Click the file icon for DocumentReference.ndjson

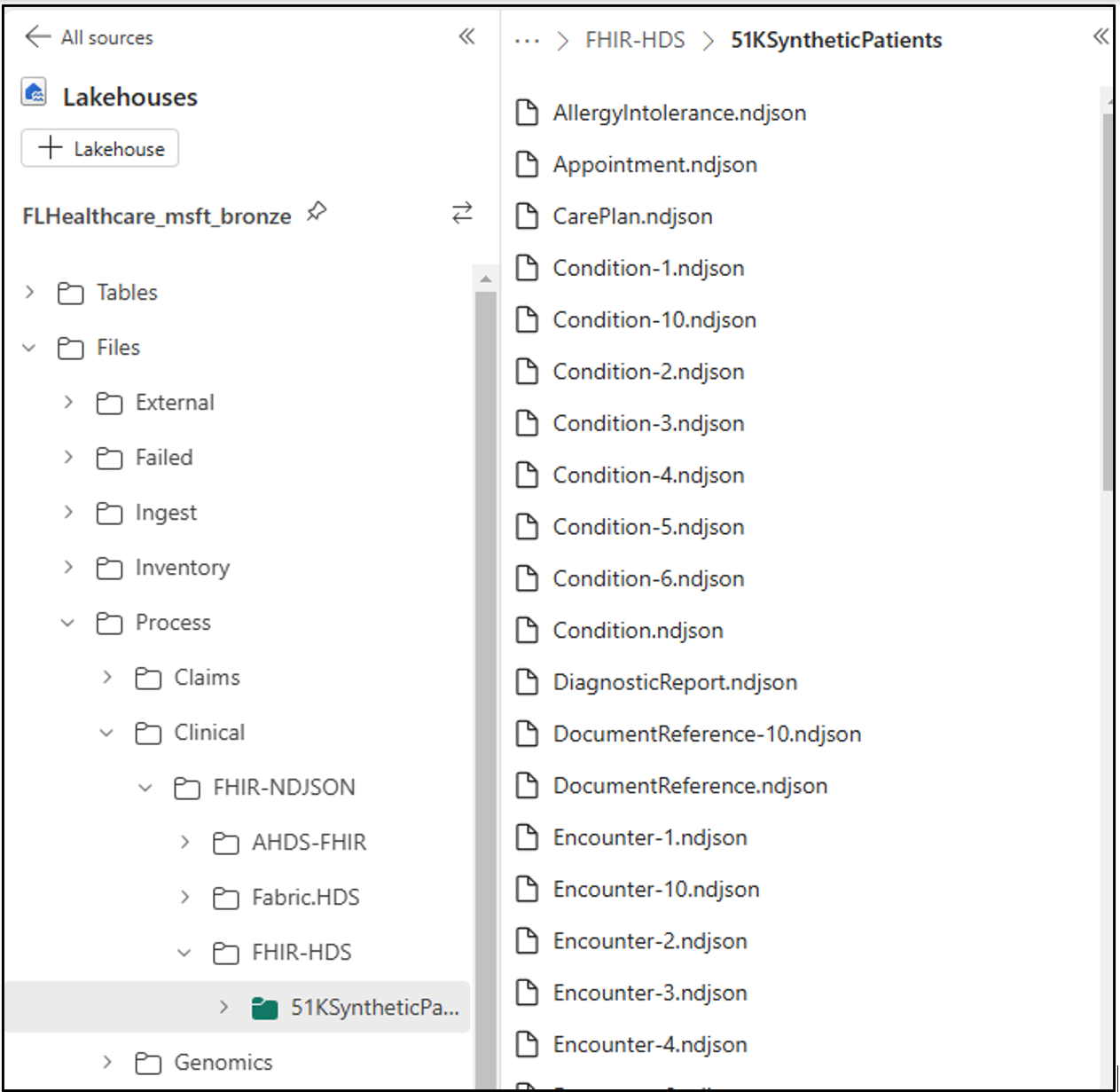(x=527, y=785)
